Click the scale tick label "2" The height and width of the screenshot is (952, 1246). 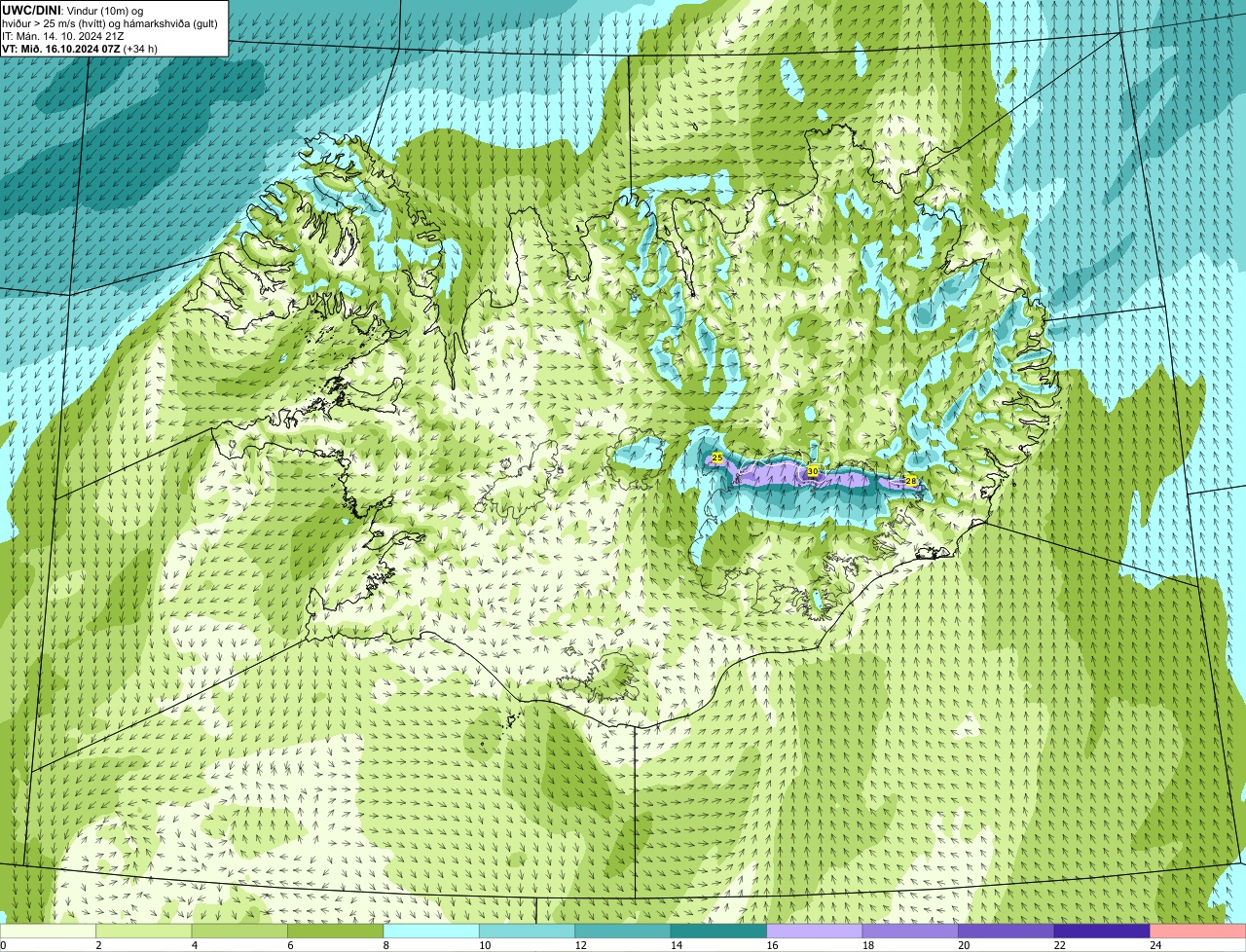[x=98, y=945]
